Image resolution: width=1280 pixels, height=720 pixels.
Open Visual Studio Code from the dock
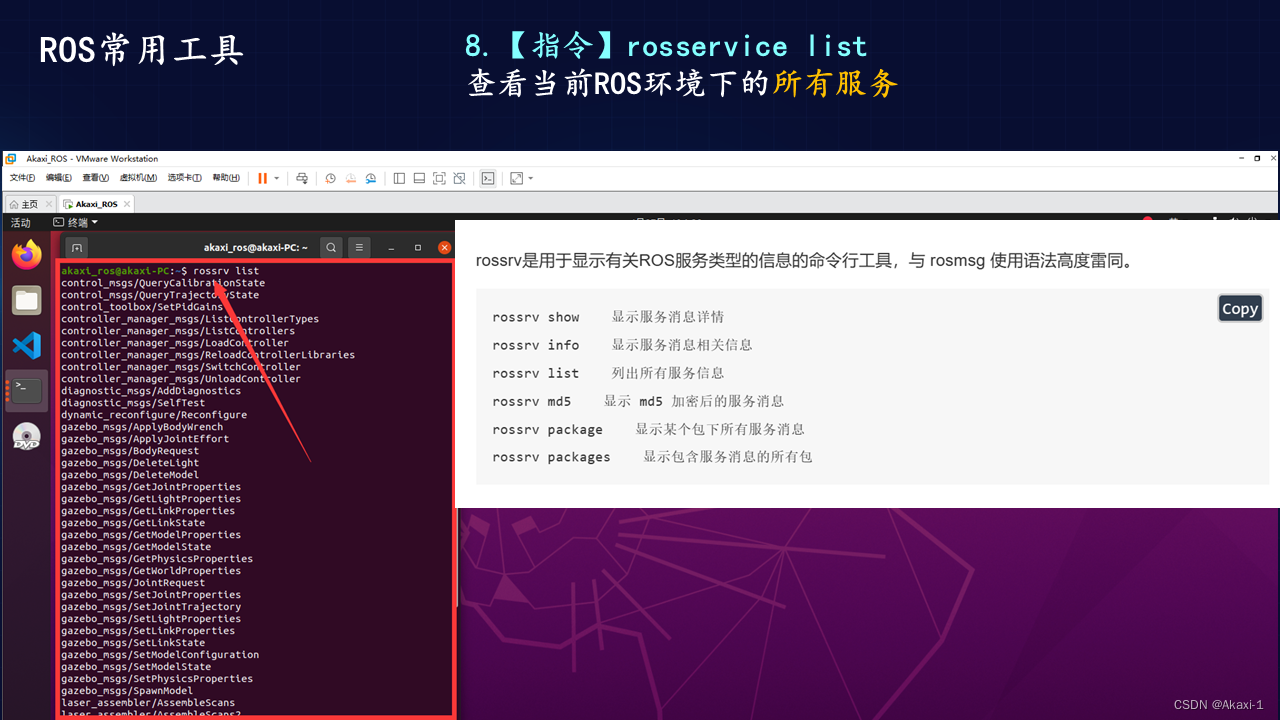coord(26,345)
